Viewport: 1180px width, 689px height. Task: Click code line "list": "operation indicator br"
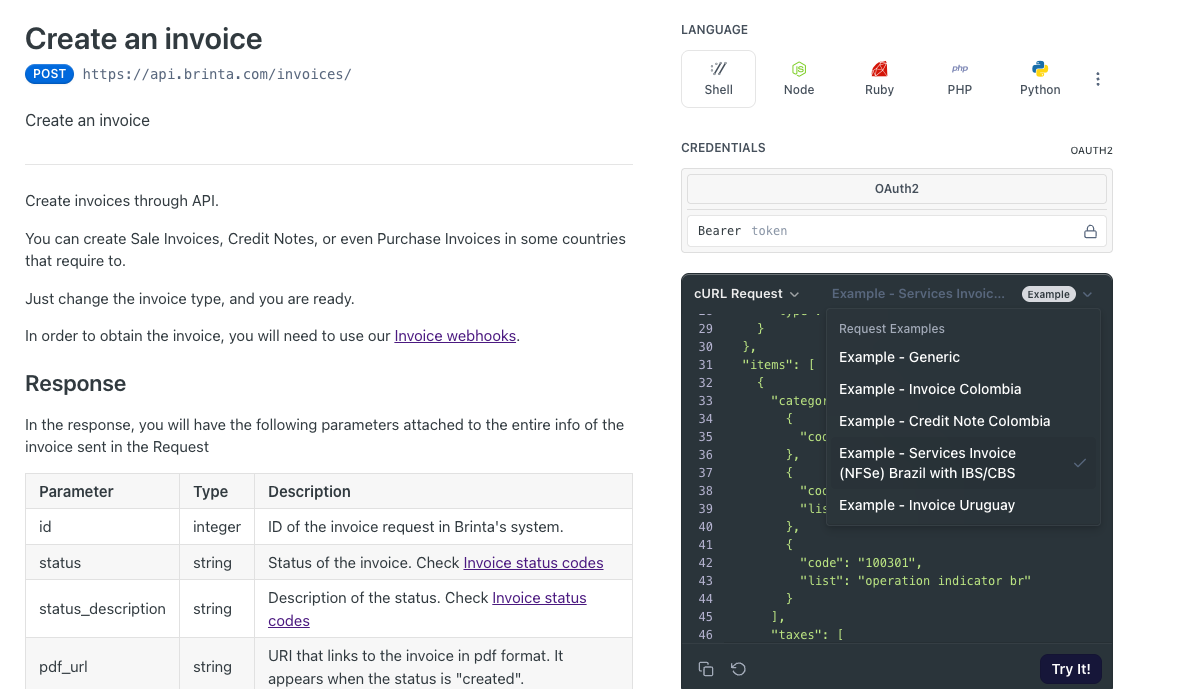point(914,581)
